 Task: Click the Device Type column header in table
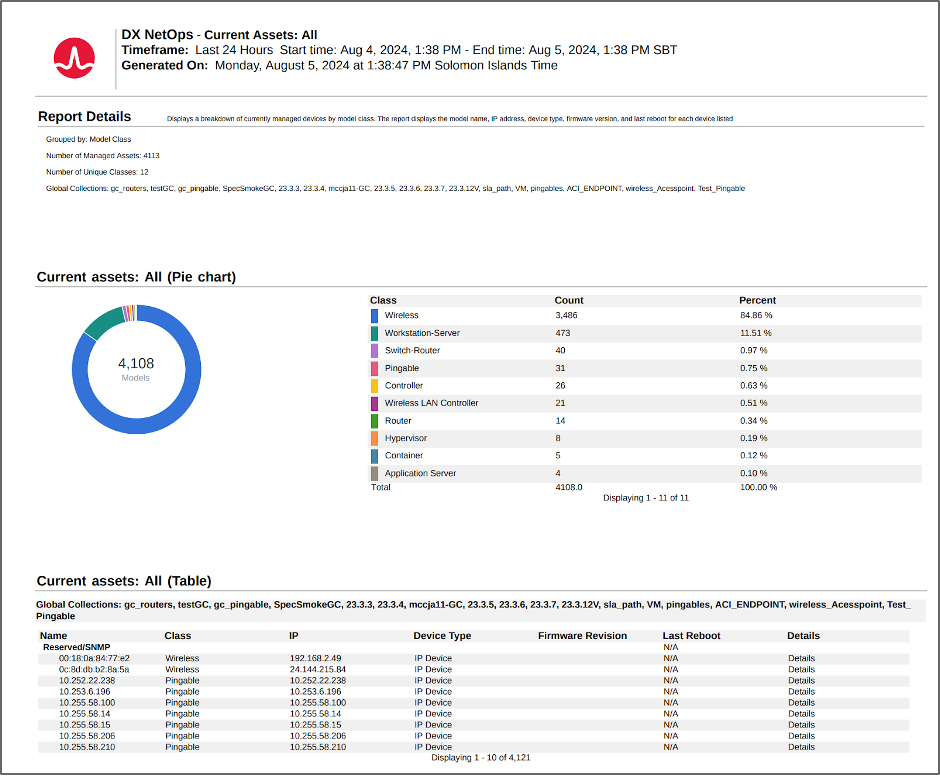click(x=442, y=636)
